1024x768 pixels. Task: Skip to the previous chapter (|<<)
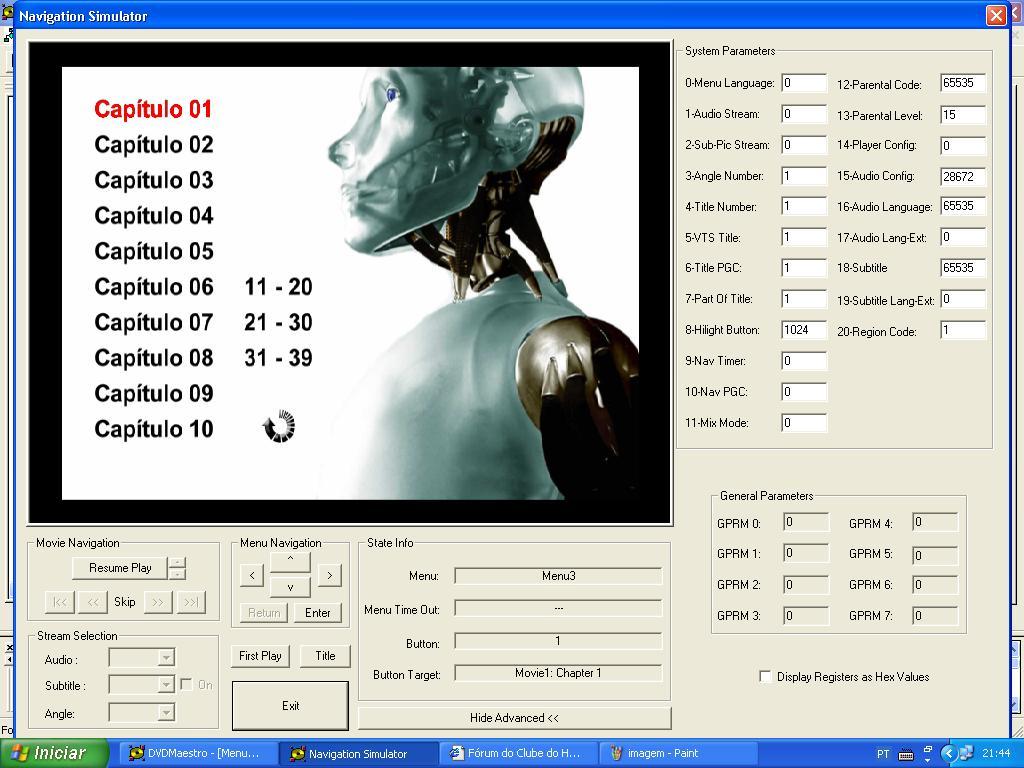click(60, 602)
